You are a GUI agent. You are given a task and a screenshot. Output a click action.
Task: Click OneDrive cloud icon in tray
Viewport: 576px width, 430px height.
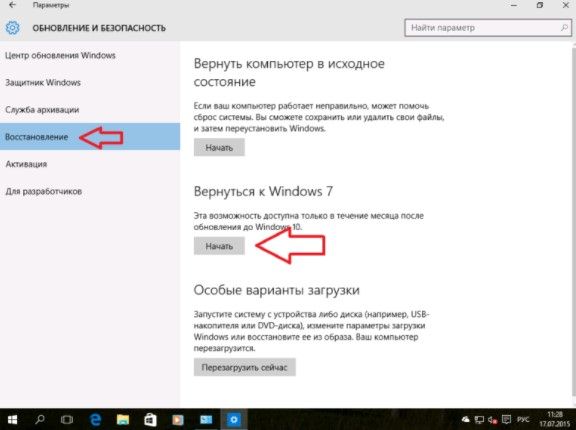pyautogui.click(x=465, y=419)
